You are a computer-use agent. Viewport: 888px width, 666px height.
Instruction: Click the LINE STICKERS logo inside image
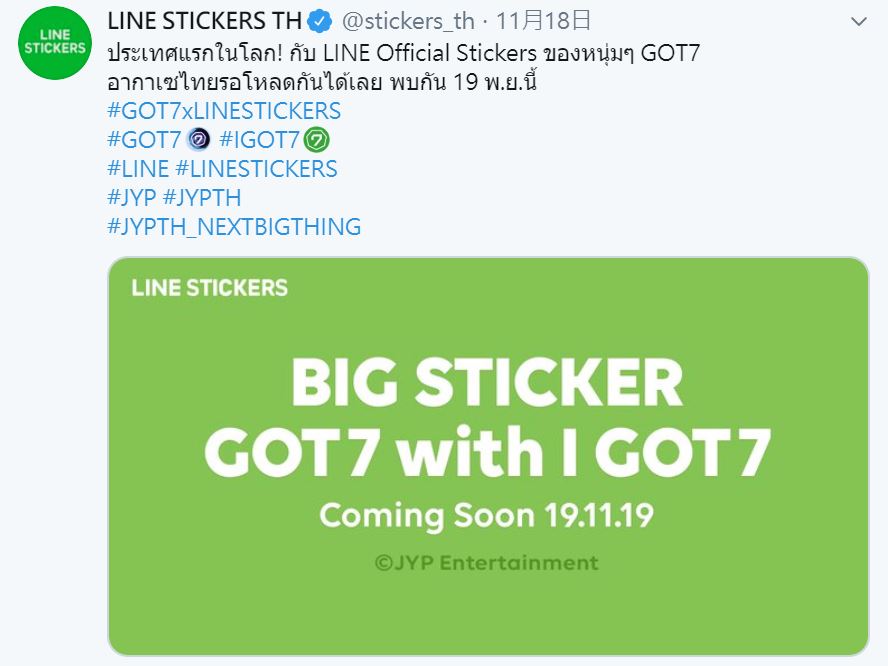pyautogui.click(x=210, y=288)
